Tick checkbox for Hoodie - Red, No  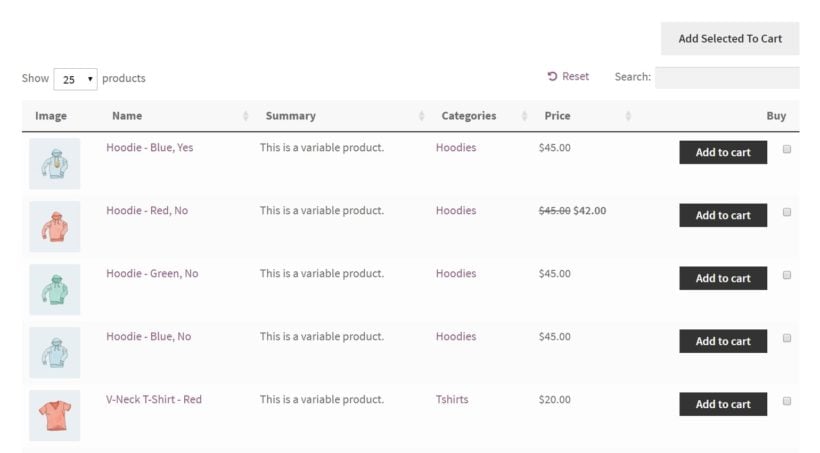(787, 212)
